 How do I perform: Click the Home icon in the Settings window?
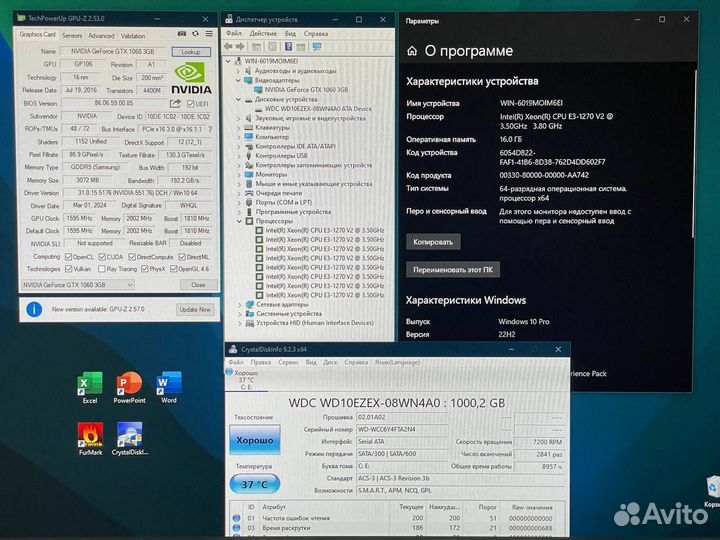point(412,51)
